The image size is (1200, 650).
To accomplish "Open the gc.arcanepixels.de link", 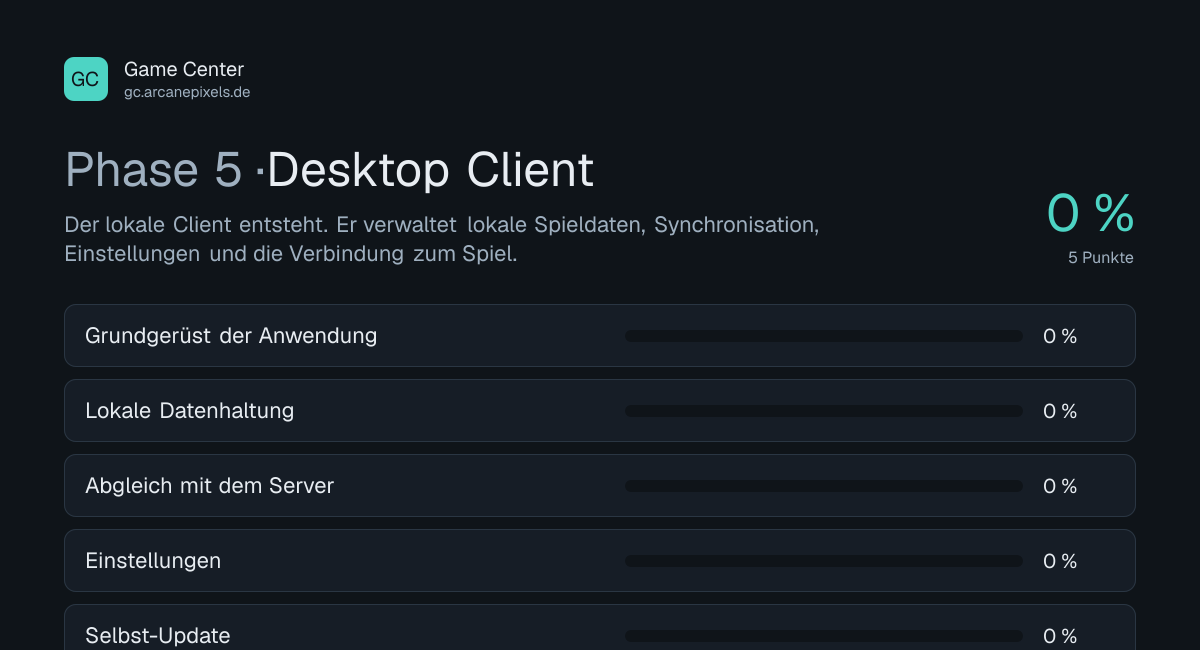I will pos(187,92).
